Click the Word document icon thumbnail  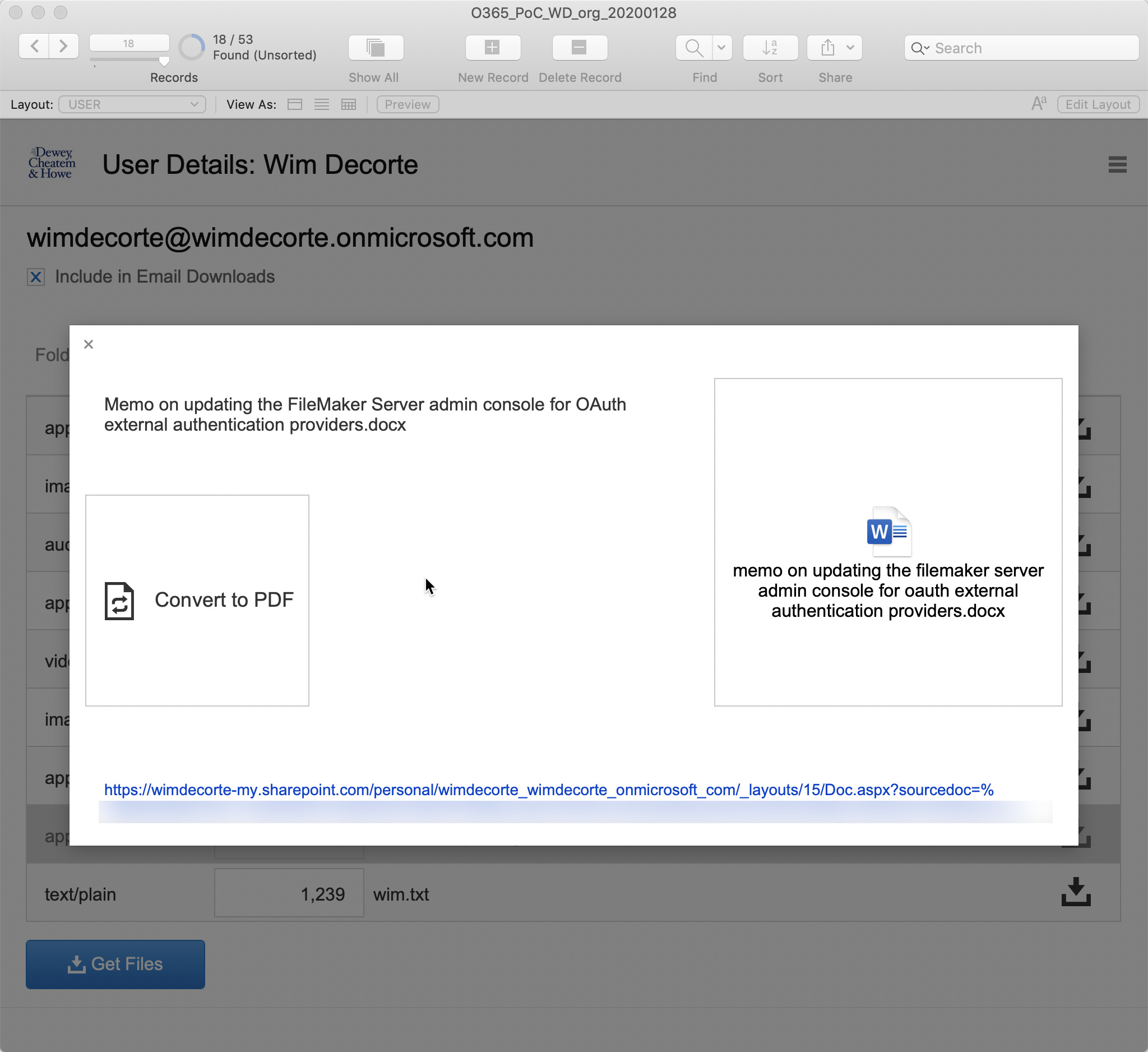889,532
